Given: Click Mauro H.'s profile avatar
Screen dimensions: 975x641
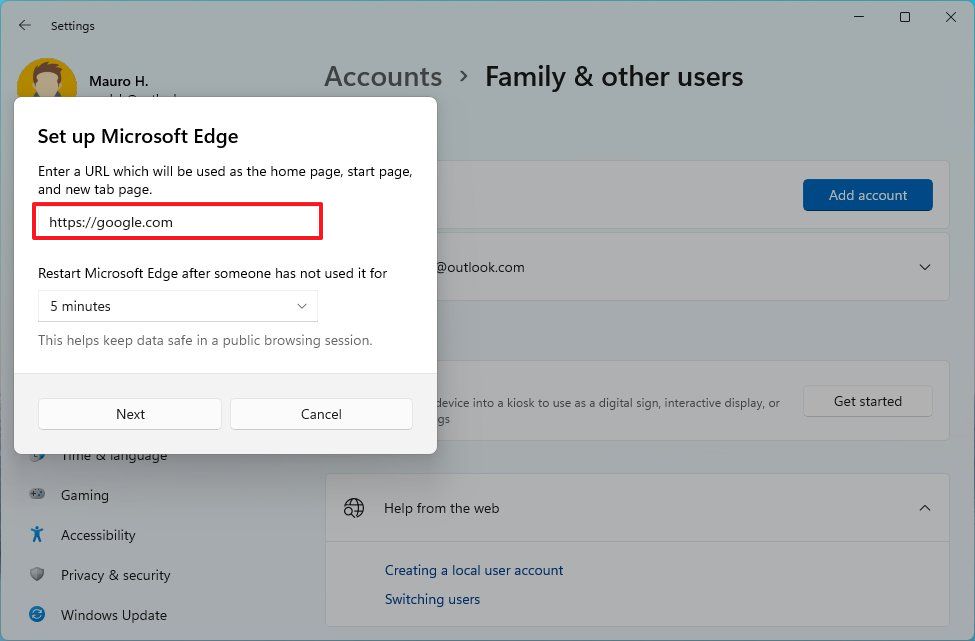Looking at the screenshot, I should point(47,80).
